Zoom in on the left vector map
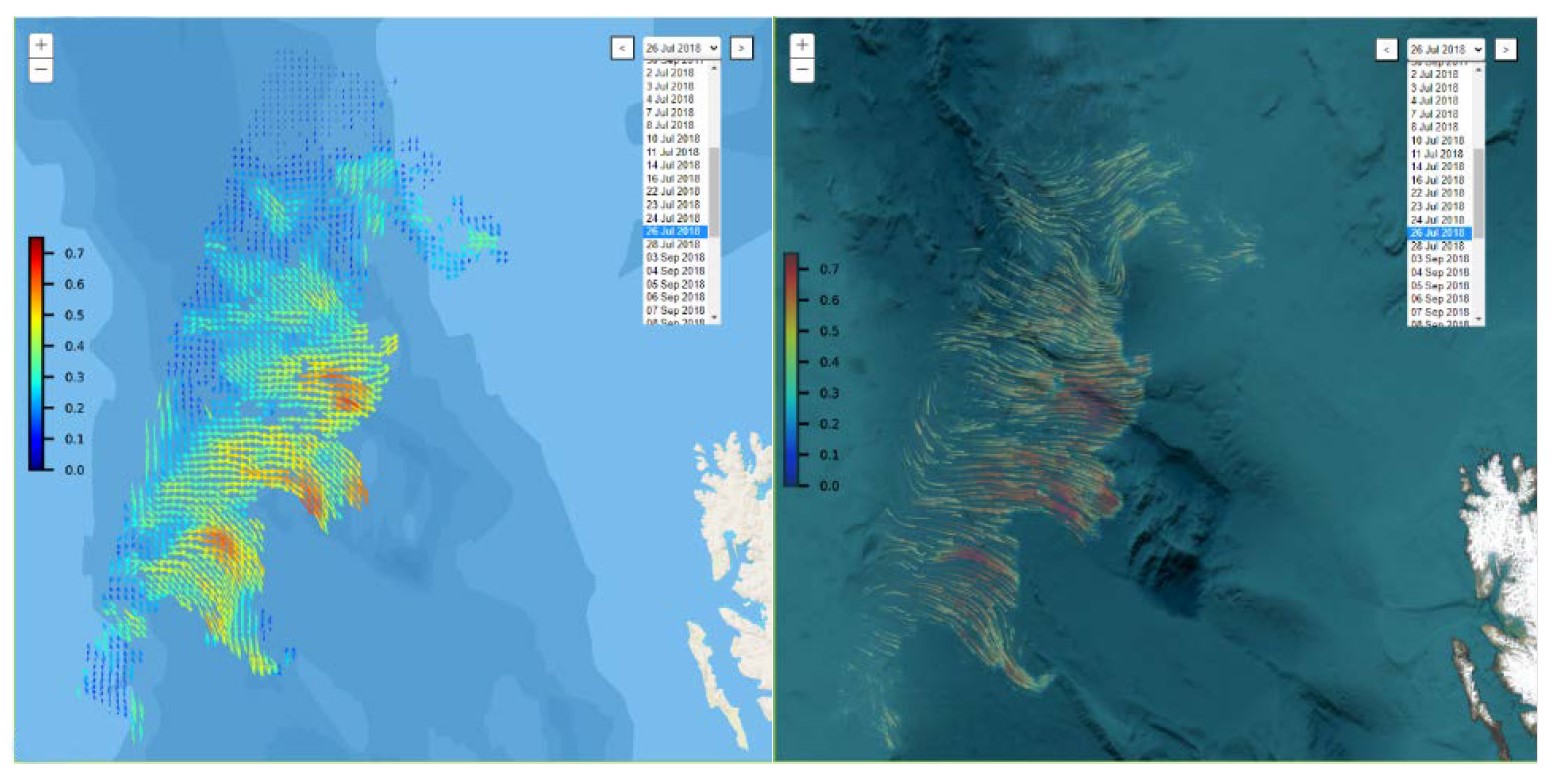The image size is (1551, 777). coord(41,45)
